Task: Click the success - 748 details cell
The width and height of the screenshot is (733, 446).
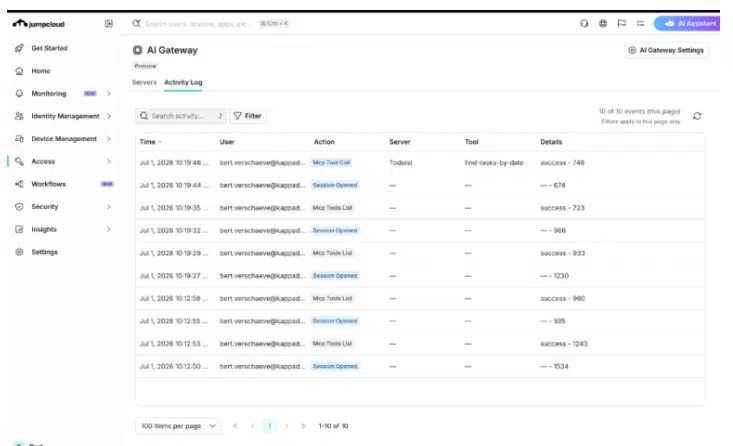Action: click(562, 163)
